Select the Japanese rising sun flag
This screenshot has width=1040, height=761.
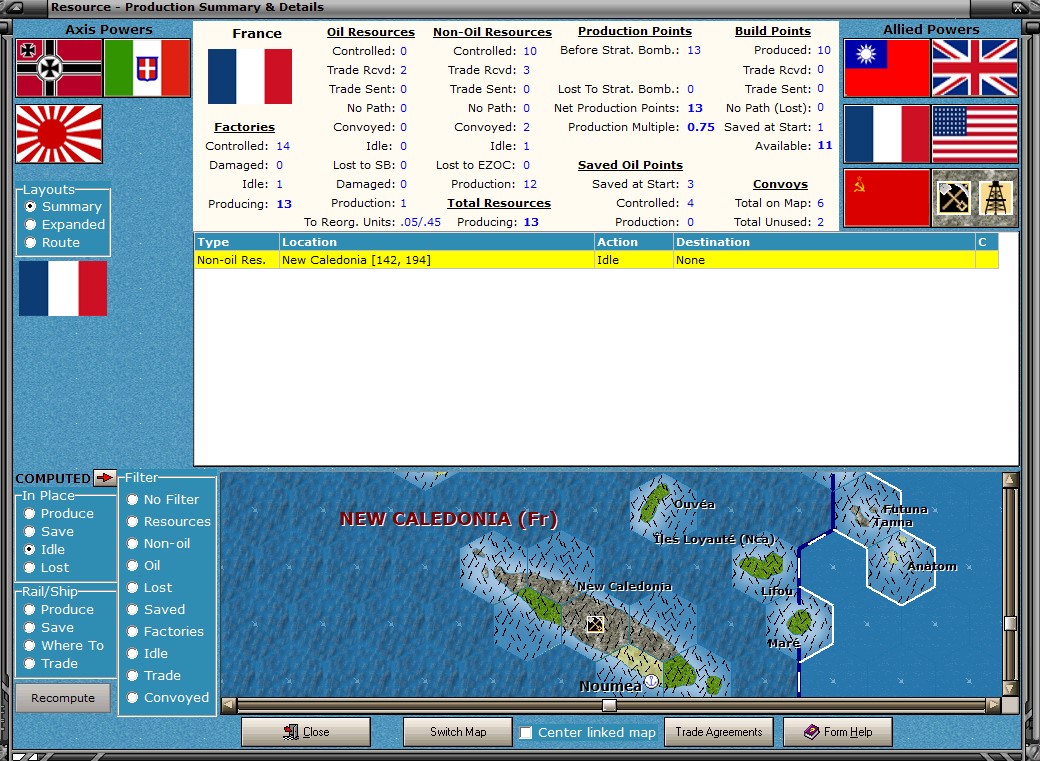59,134
